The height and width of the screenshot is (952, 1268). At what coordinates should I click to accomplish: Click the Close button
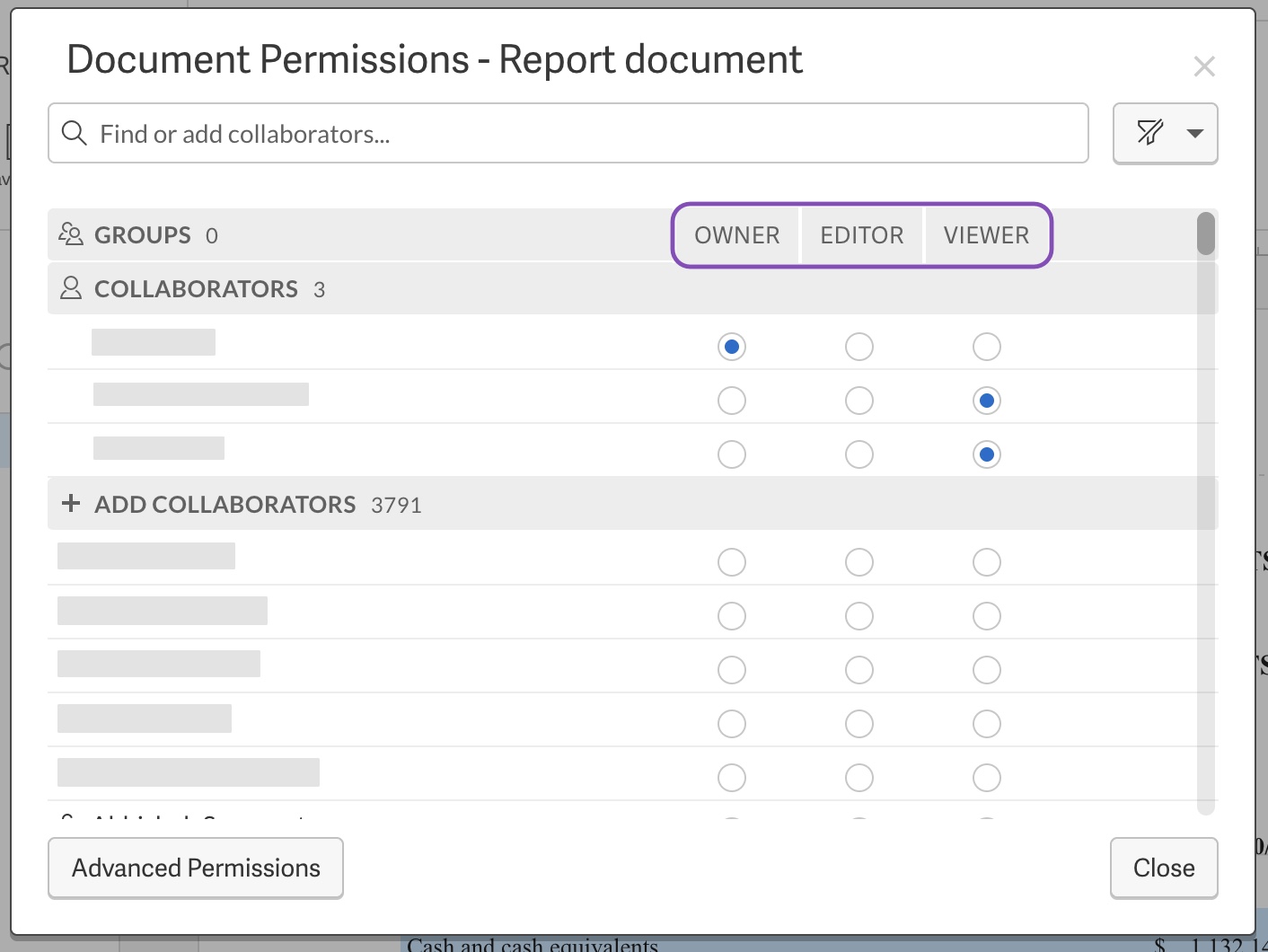tap(1164, 868)
